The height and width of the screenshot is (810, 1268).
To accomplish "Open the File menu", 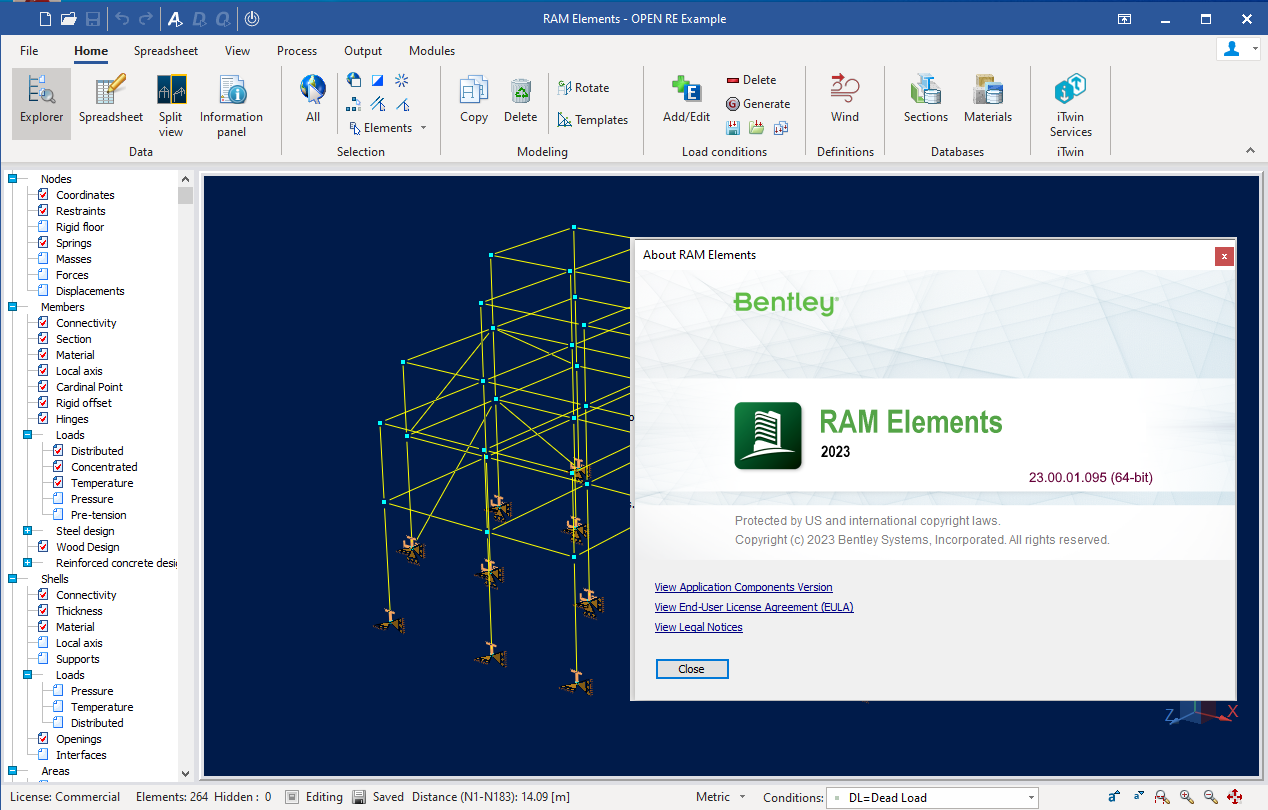I will [29, 51].
